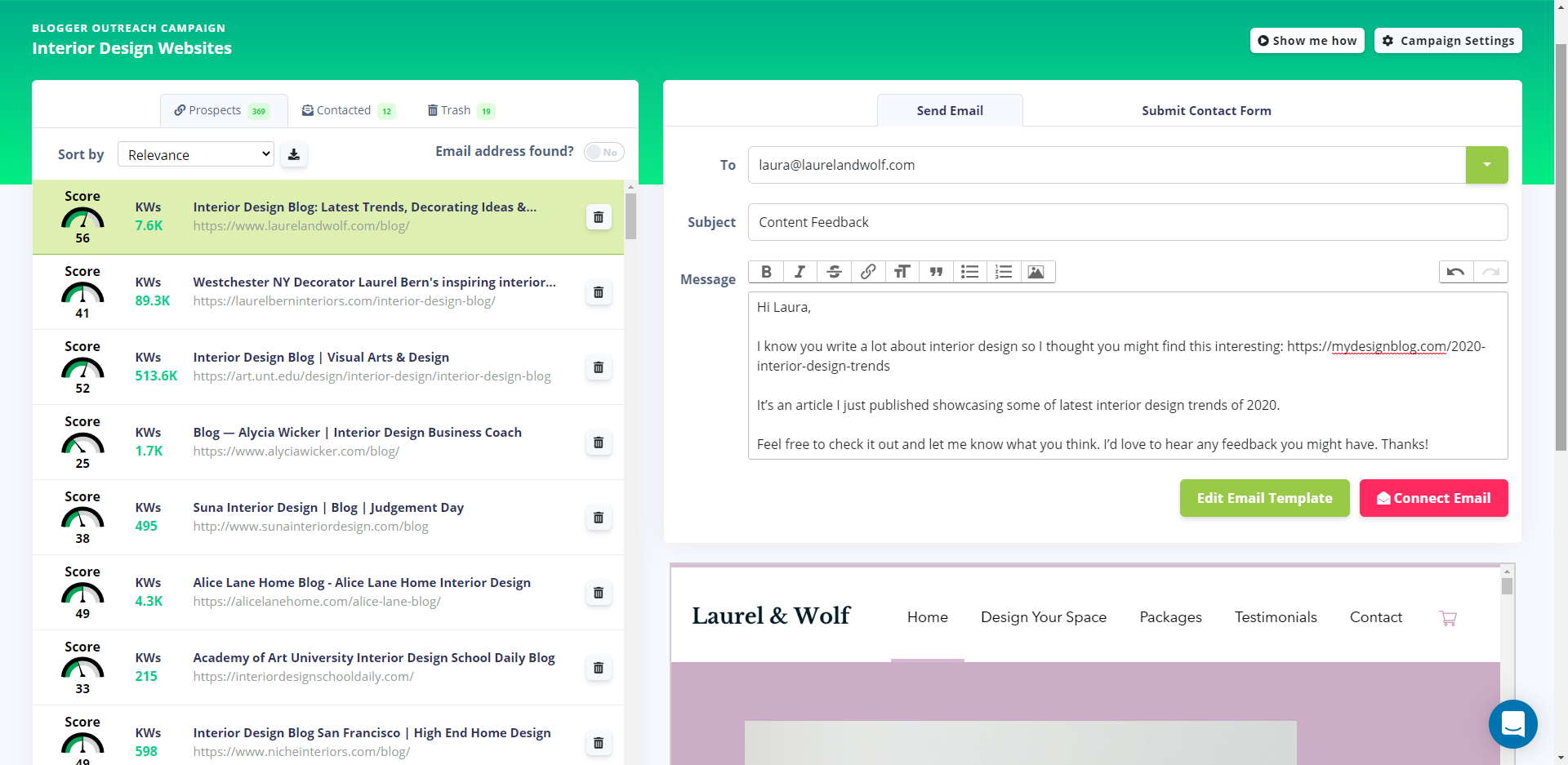Switch to the Submit Contact Form tab

1206,110
